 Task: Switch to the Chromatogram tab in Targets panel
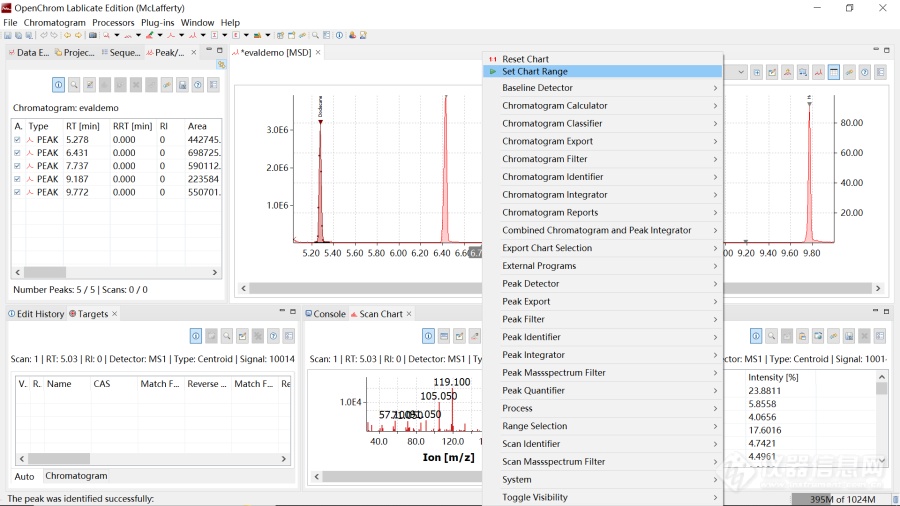(76, 476)
